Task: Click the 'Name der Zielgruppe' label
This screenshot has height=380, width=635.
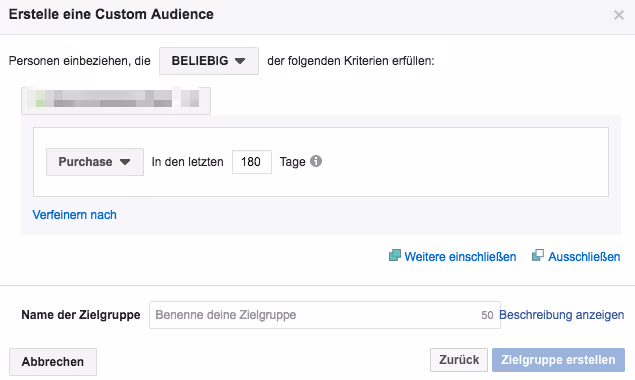Action: [81, 315]
